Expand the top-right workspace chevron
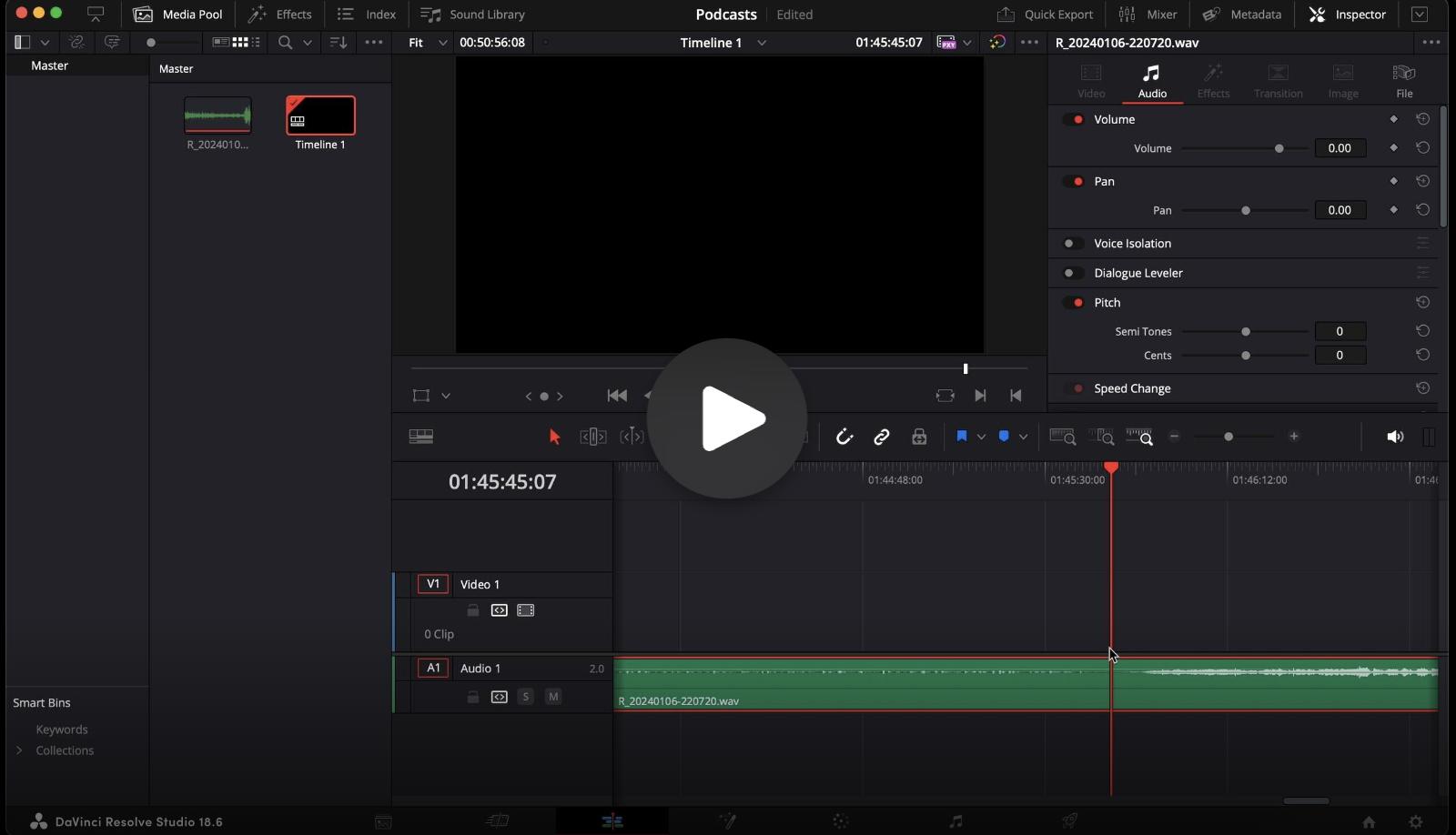1456x835 pixels. pos(1419,15)
